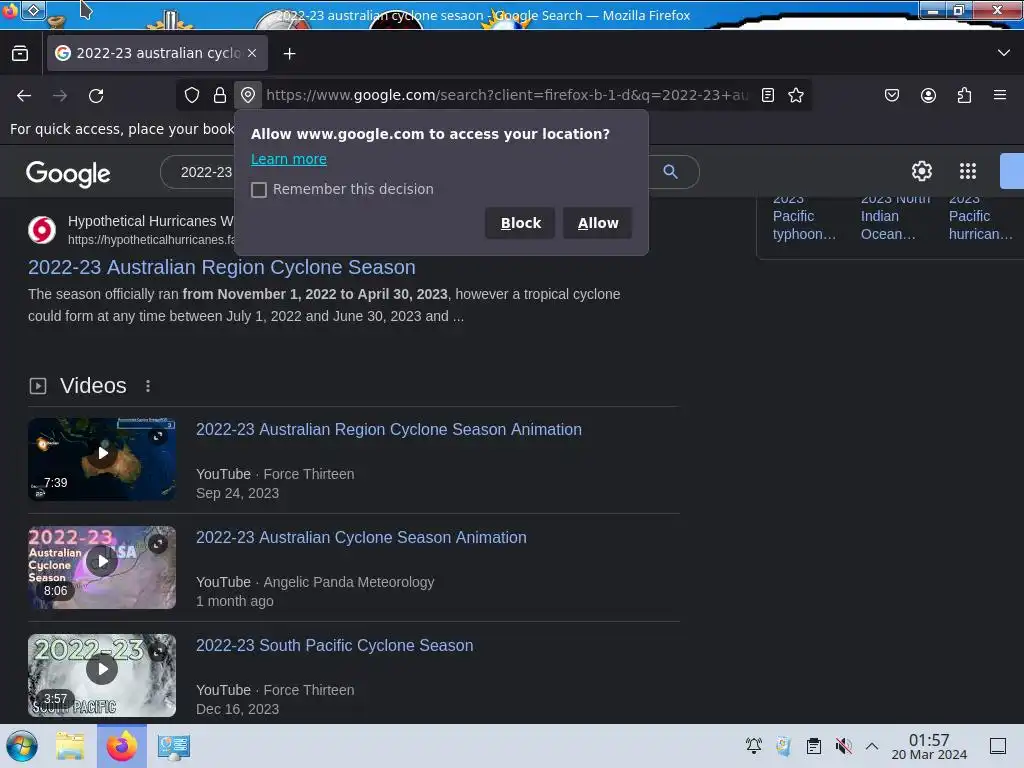Open the Google apps grid
The height and width of the screenshot is (768, 1024).
tap(968, 171)
